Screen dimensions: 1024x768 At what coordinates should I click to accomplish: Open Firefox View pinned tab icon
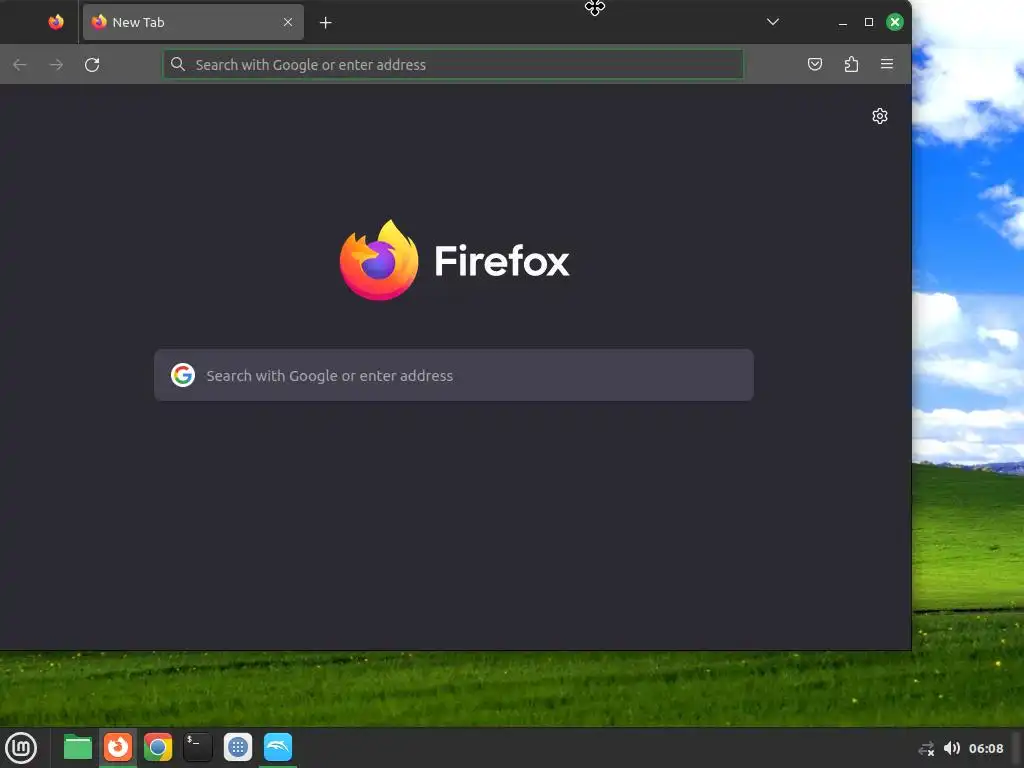[x=56, y=22]
